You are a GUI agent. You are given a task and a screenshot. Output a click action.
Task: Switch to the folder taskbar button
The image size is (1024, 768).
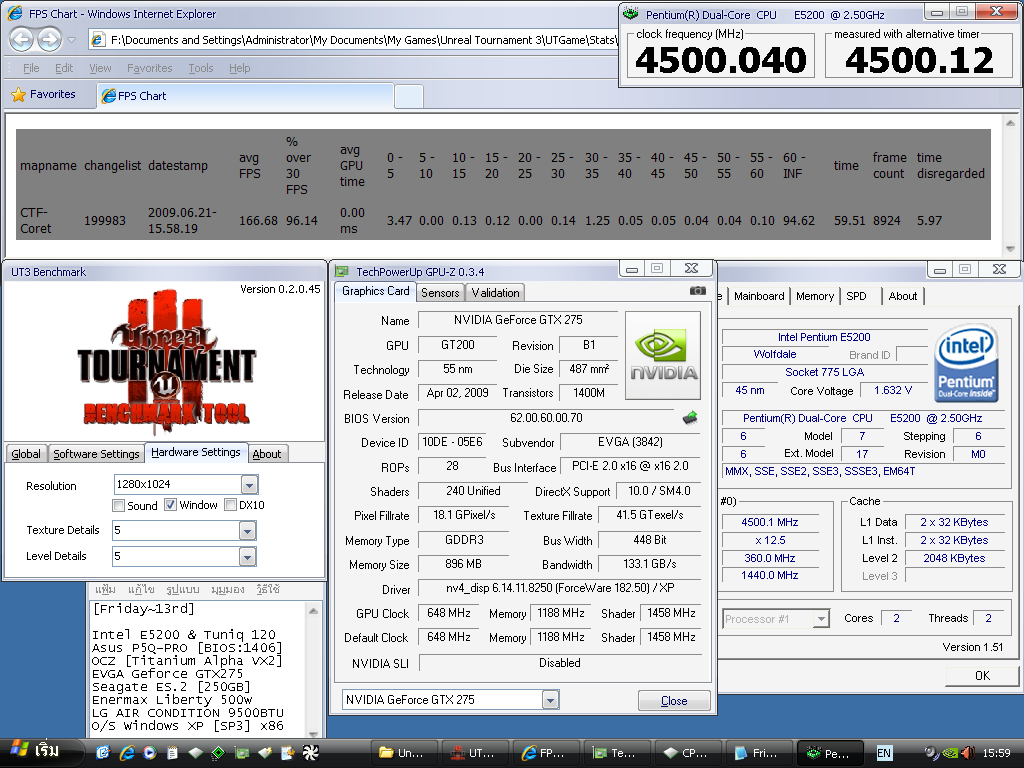(x=404, y=753)
